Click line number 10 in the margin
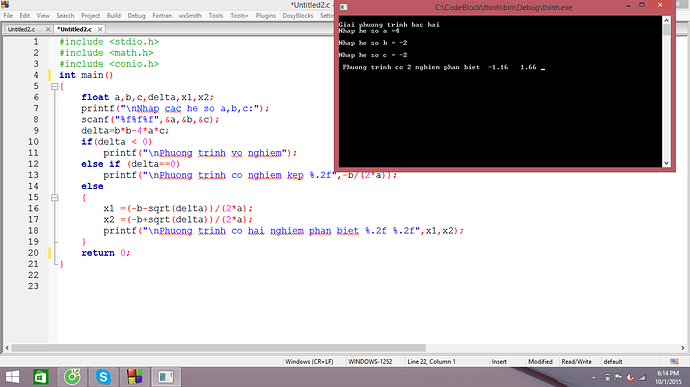This screenshot has width=690, height=387. click(x=33, y=142)
